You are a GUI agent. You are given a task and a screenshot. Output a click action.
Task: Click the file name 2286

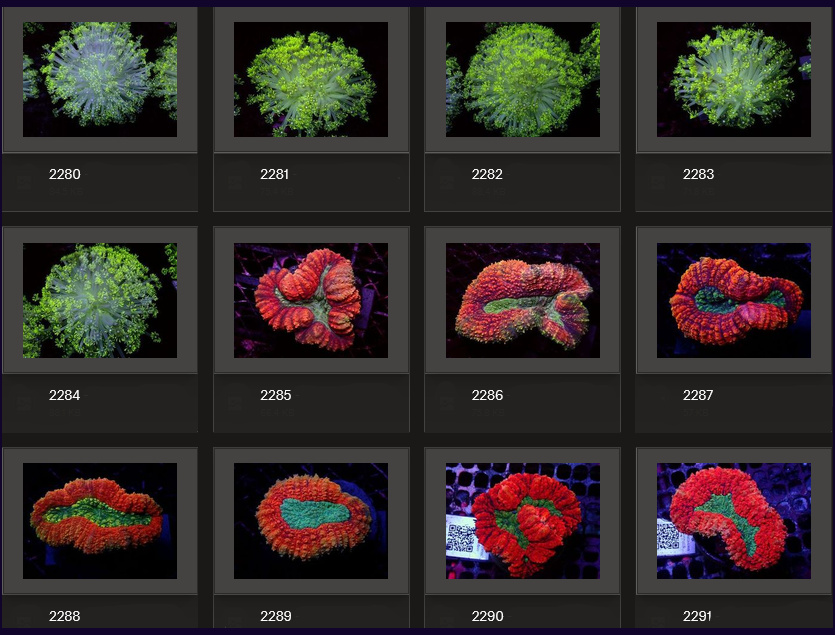pos(487,395)
